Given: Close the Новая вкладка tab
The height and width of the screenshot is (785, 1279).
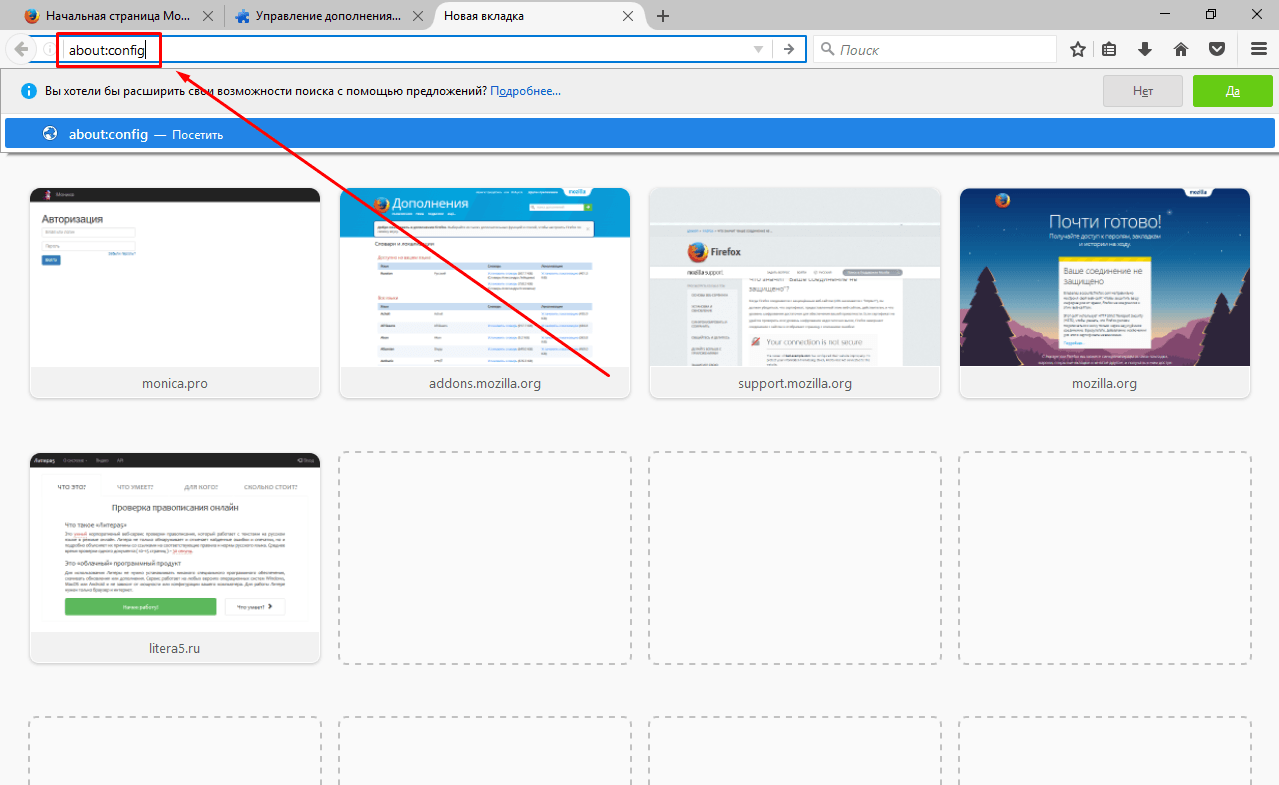Looking at the screenshot, I should tap(628, 16).
